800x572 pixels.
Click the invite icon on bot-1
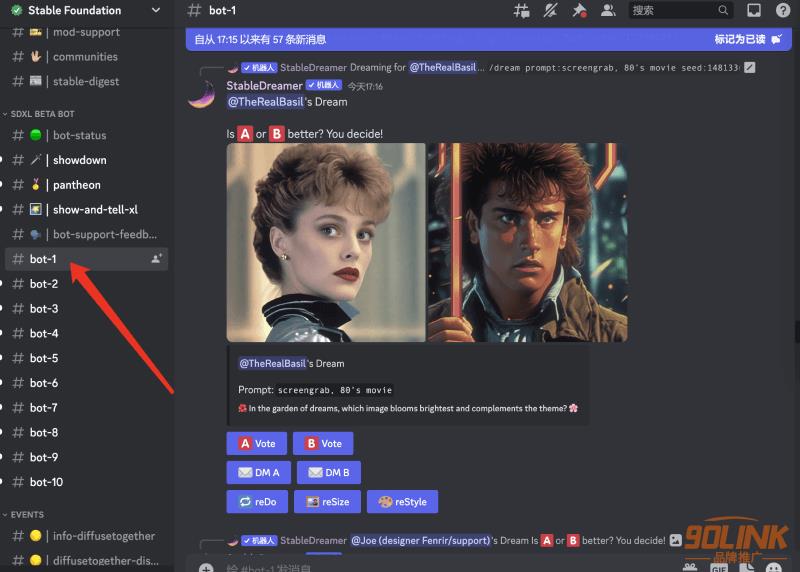point(156,259)
